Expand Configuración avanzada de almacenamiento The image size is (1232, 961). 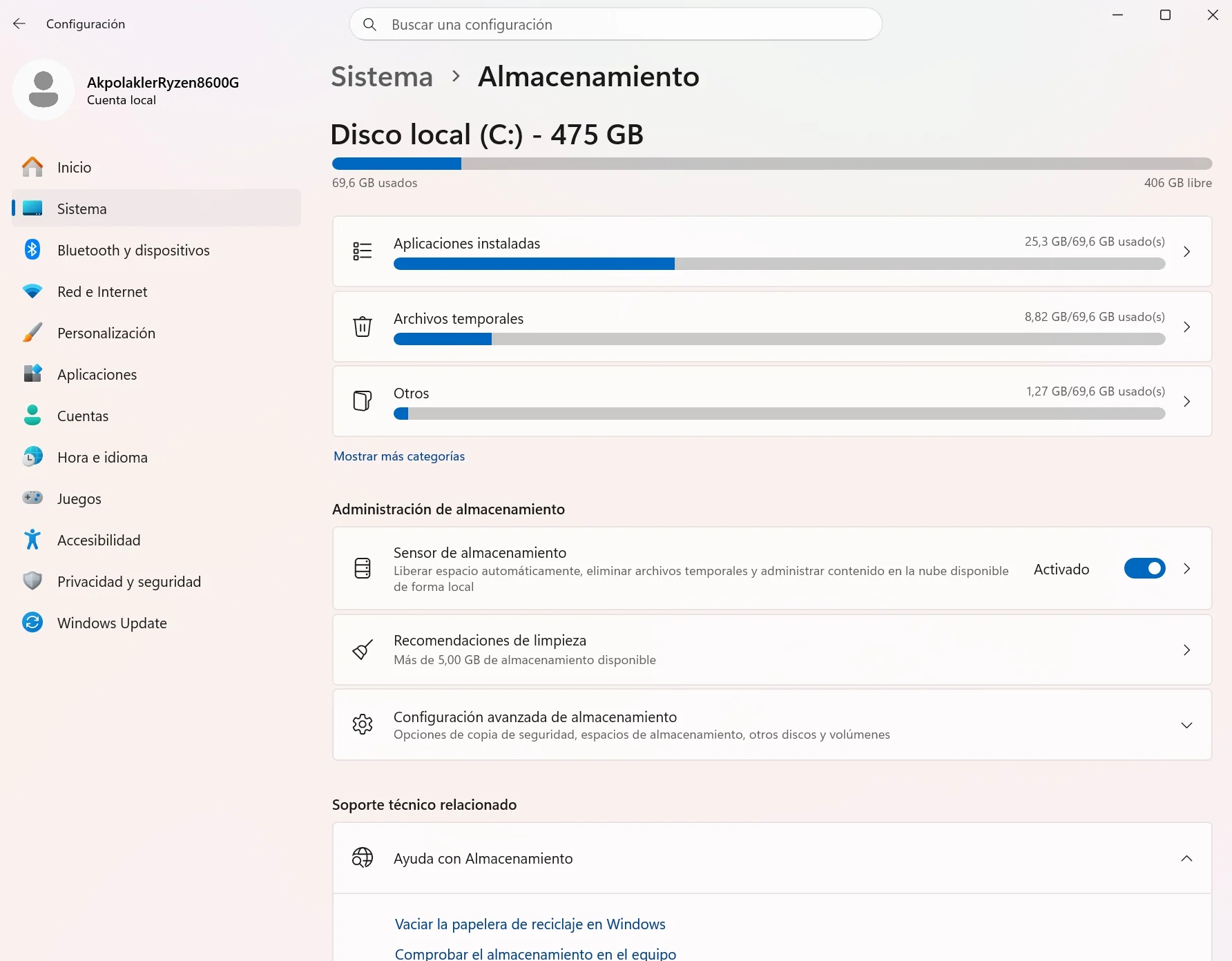pos(1186,725)
